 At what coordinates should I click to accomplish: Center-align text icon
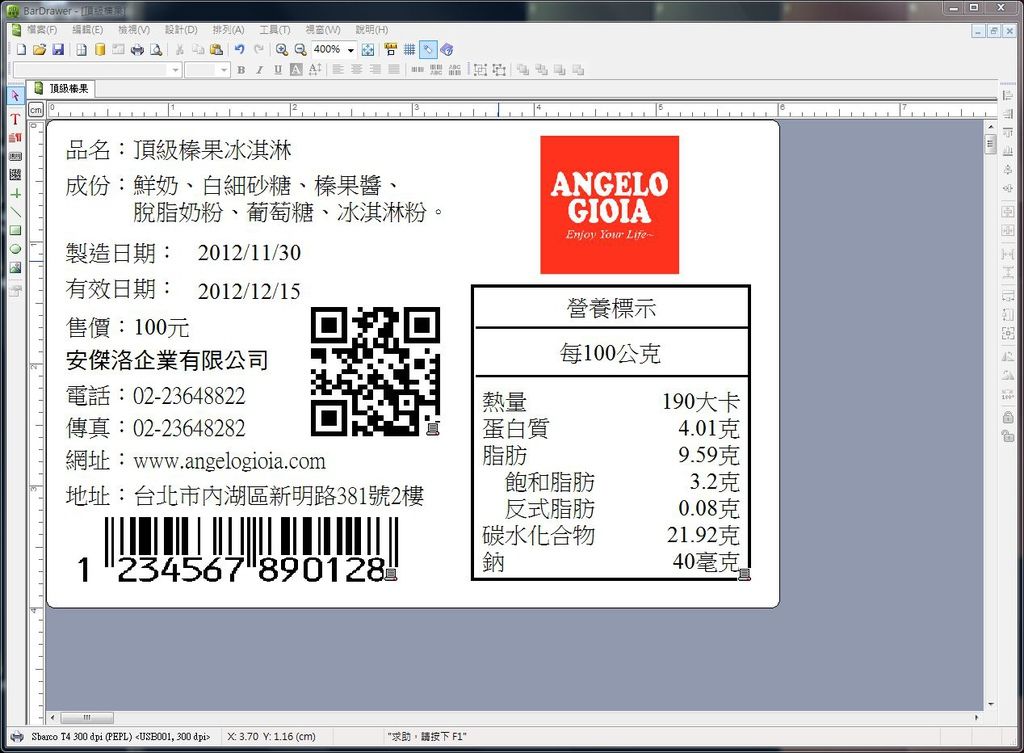(357, 70)
